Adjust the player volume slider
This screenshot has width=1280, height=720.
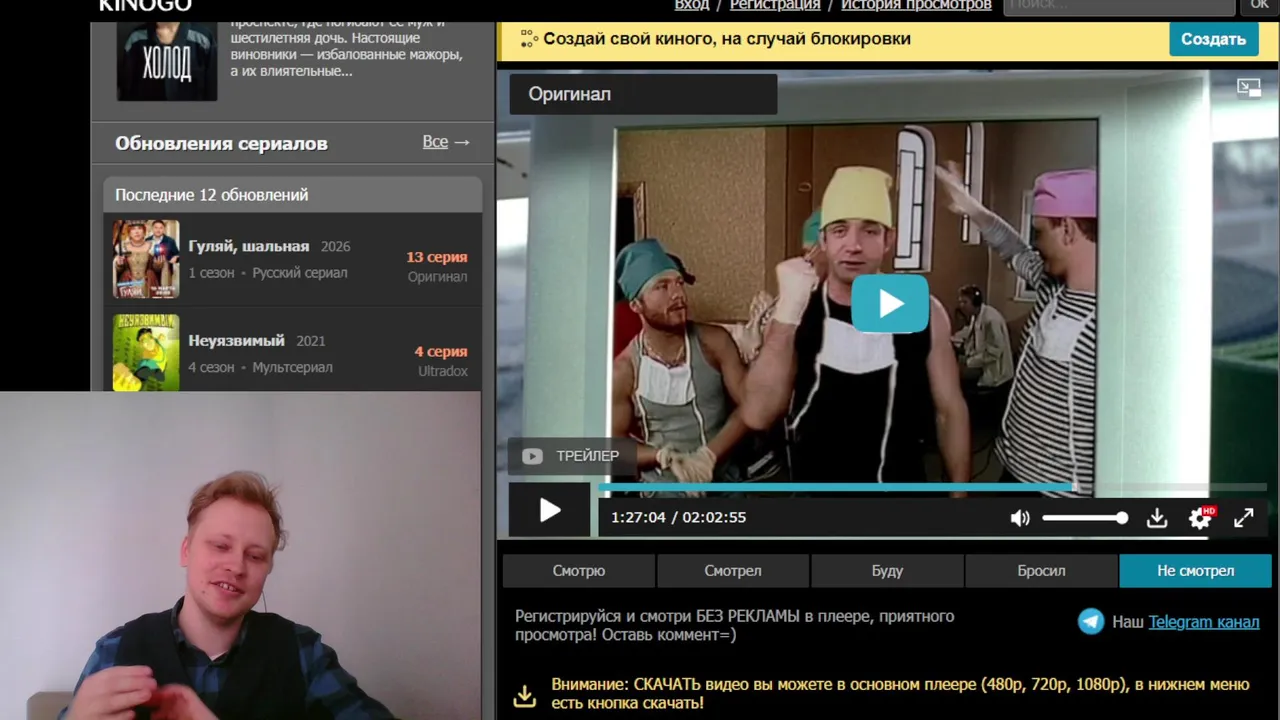point(1085,517)
